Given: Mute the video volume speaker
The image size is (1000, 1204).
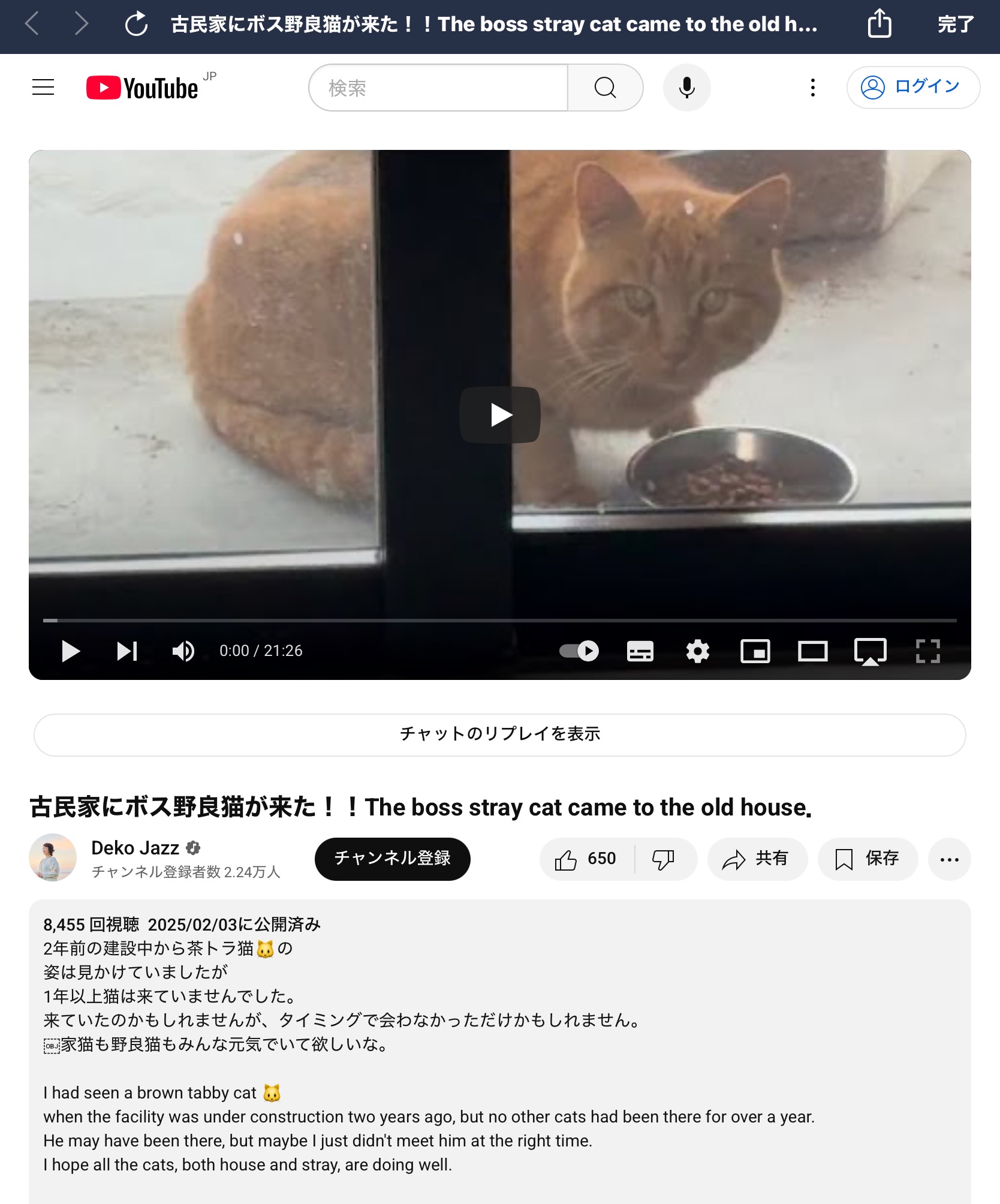Looking at the screenshot, I should click(x=183, y=651).
